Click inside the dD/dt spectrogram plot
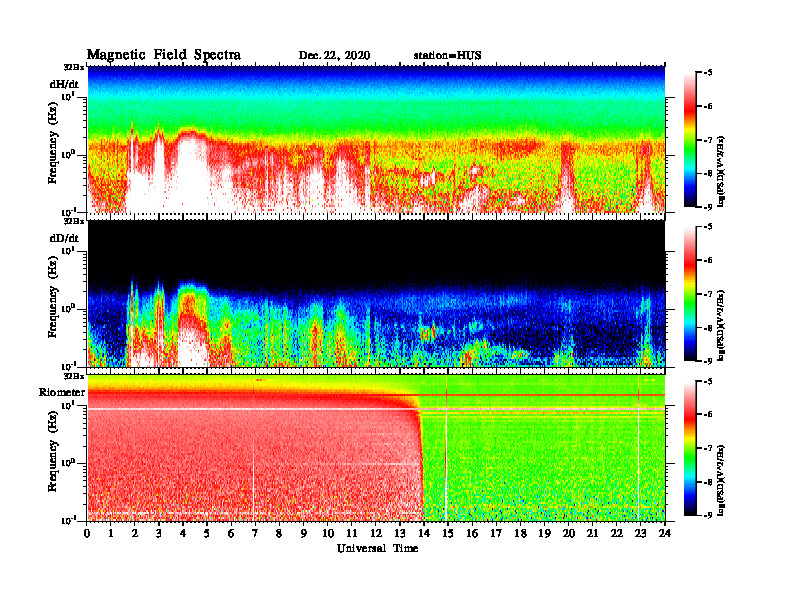The width and height of the screenshot is (792, 612). [x=376, y=293]
